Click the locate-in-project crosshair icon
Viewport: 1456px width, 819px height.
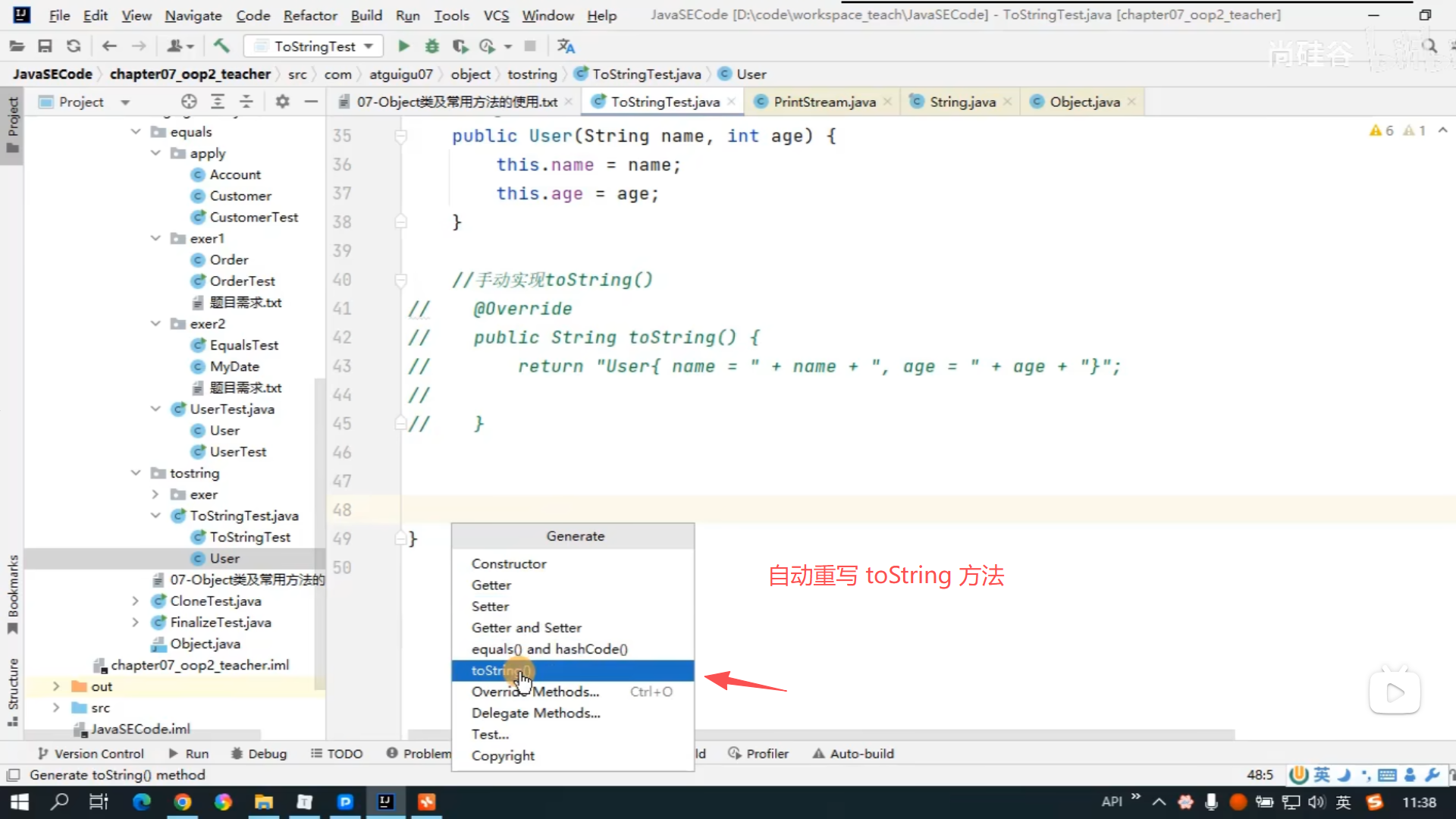pos(189,102)
